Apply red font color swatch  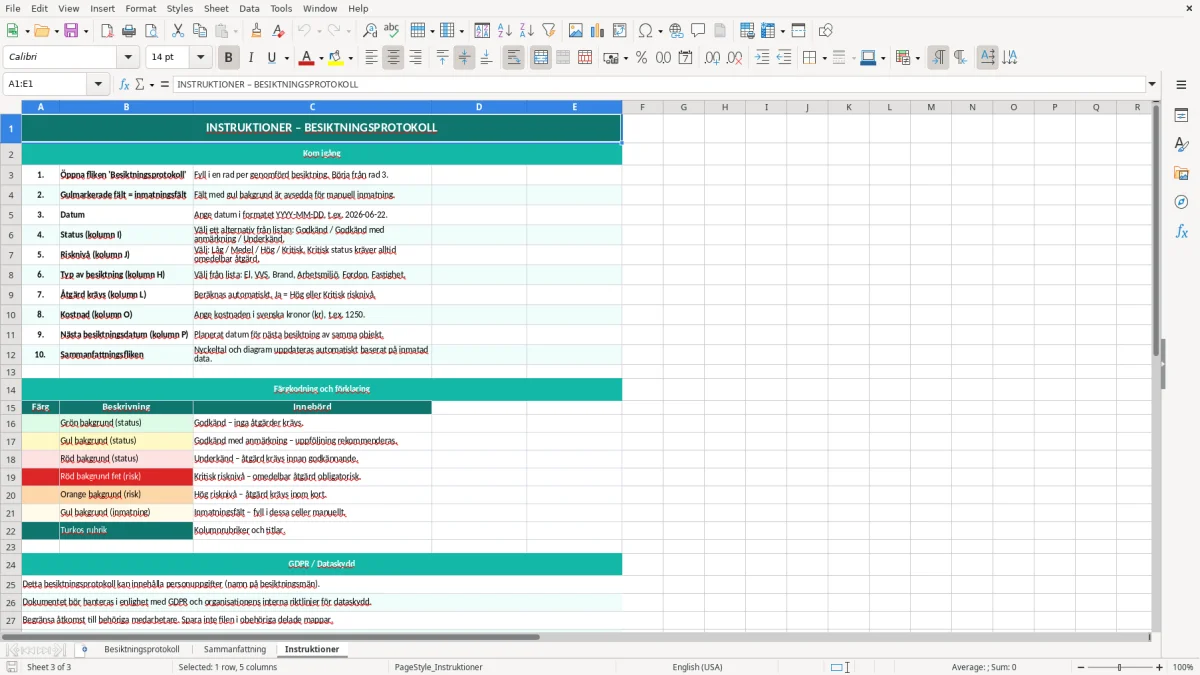click(307, 58)
